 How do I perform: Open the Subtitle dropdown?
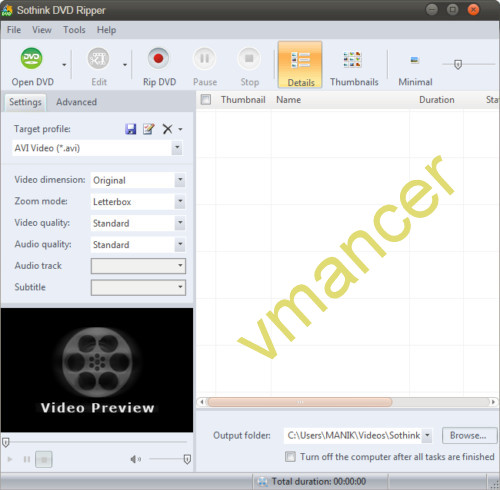pyautogui.click(x=138, y=287)
